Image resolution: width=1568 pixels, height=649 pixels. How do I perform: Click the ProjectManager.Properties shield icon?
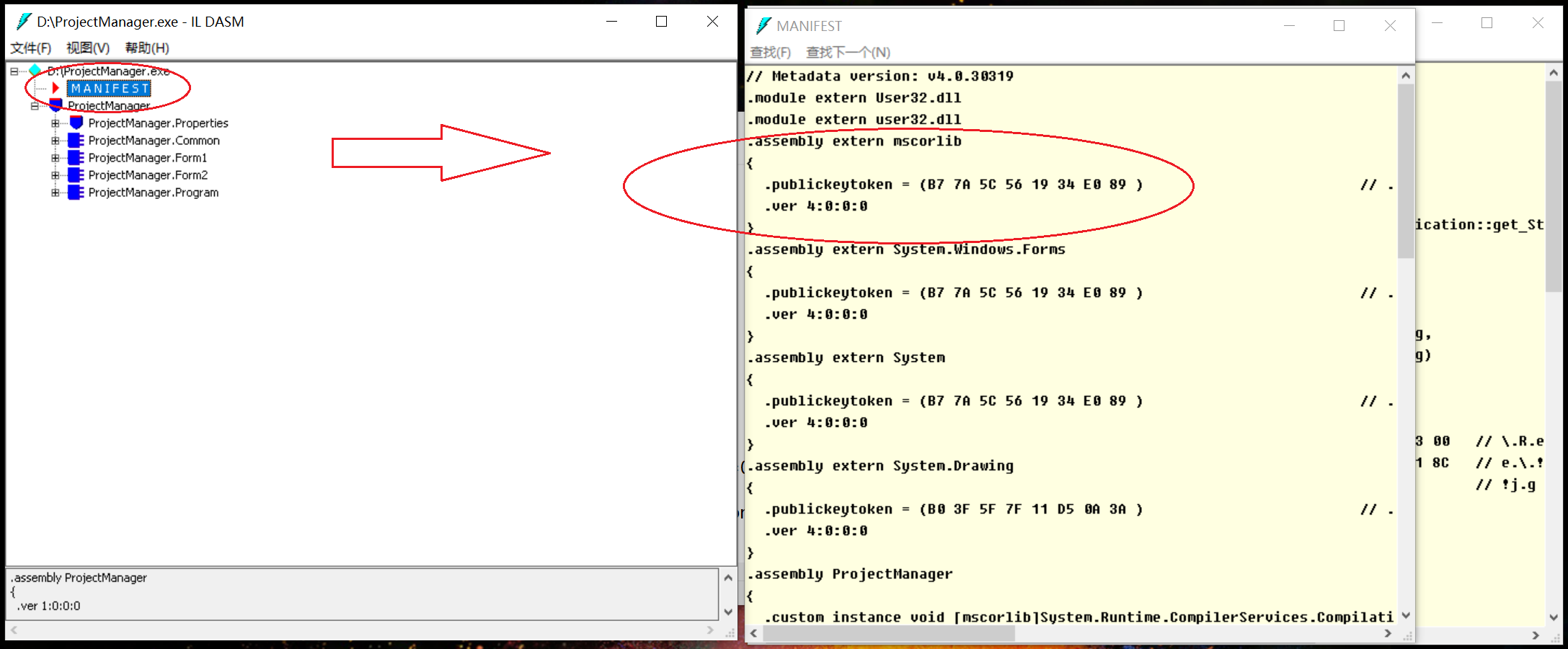(x=76, y=123)
